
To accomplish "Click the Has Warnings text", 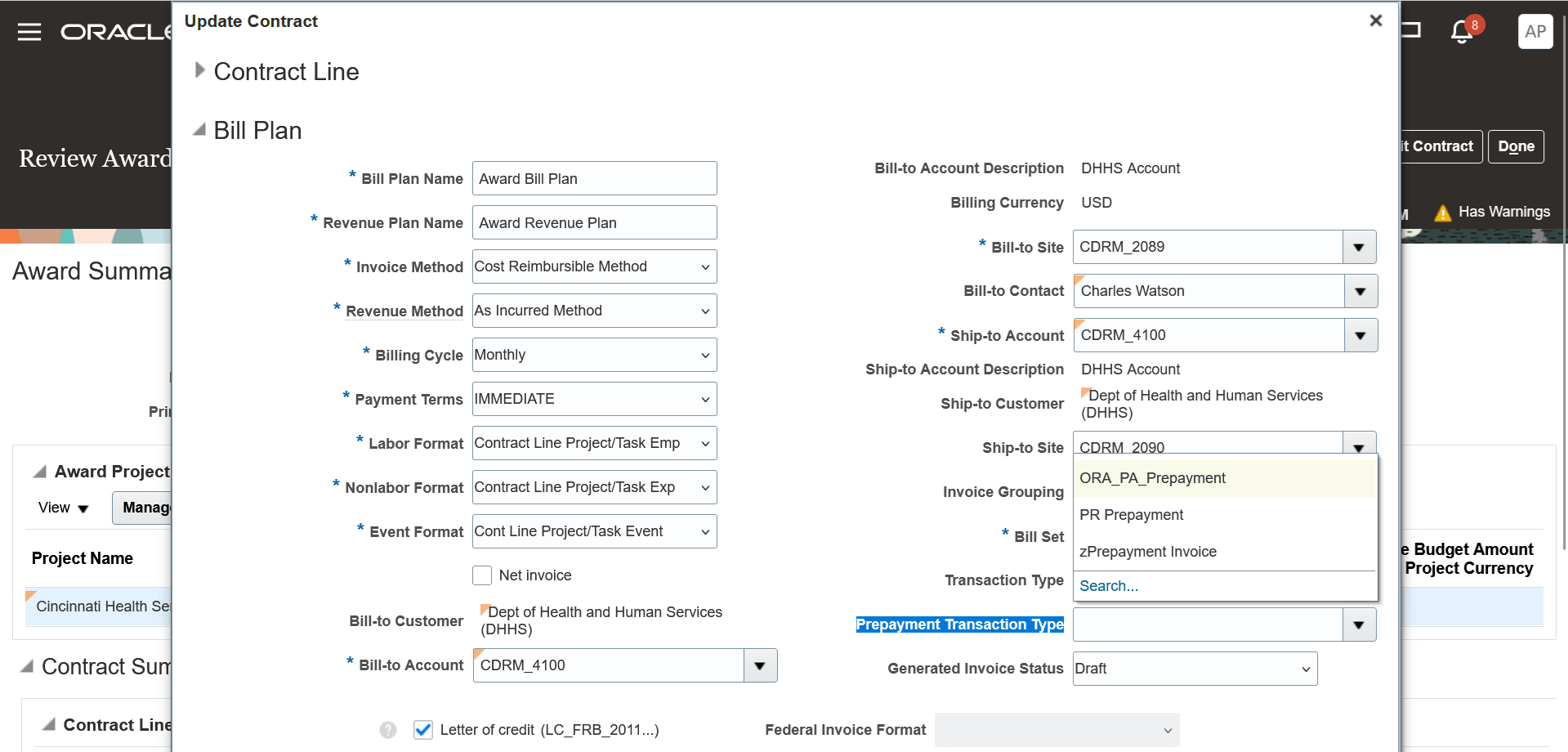I will point(1504,212).
